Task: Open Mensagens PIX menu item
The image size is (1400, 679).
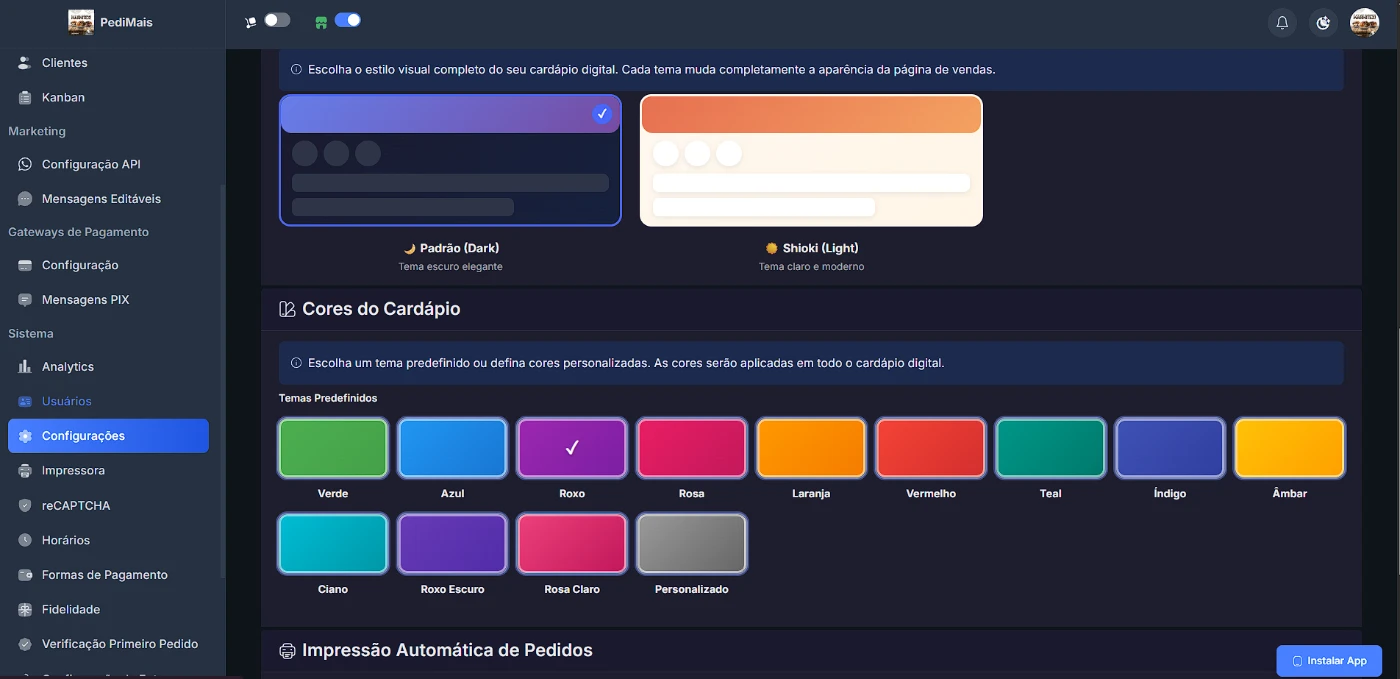Action: pyautogui.click(x=85, y=300)
